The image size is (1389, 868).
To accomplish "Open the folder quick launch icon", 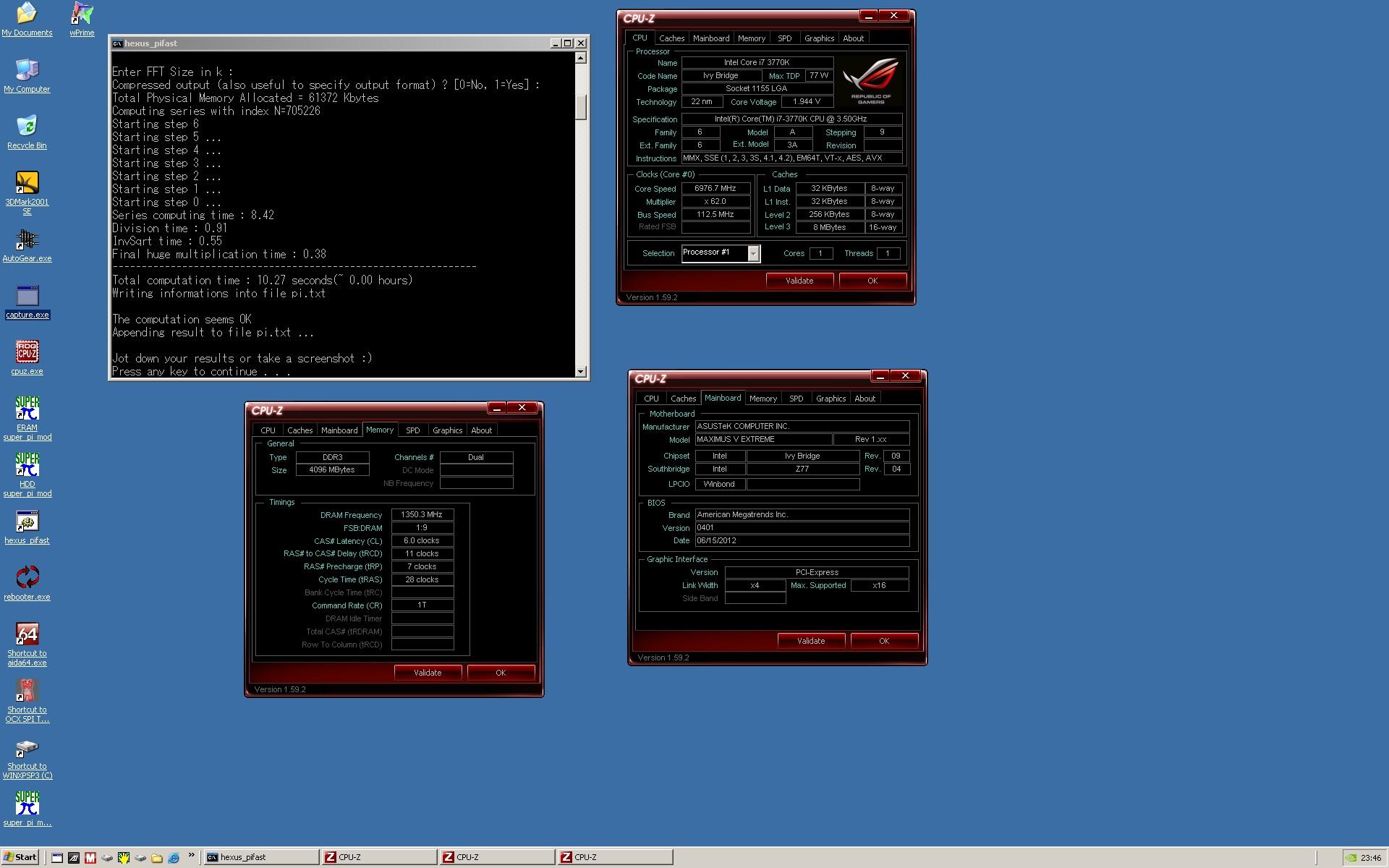I will pyautogui.click(x=157, y=857).
